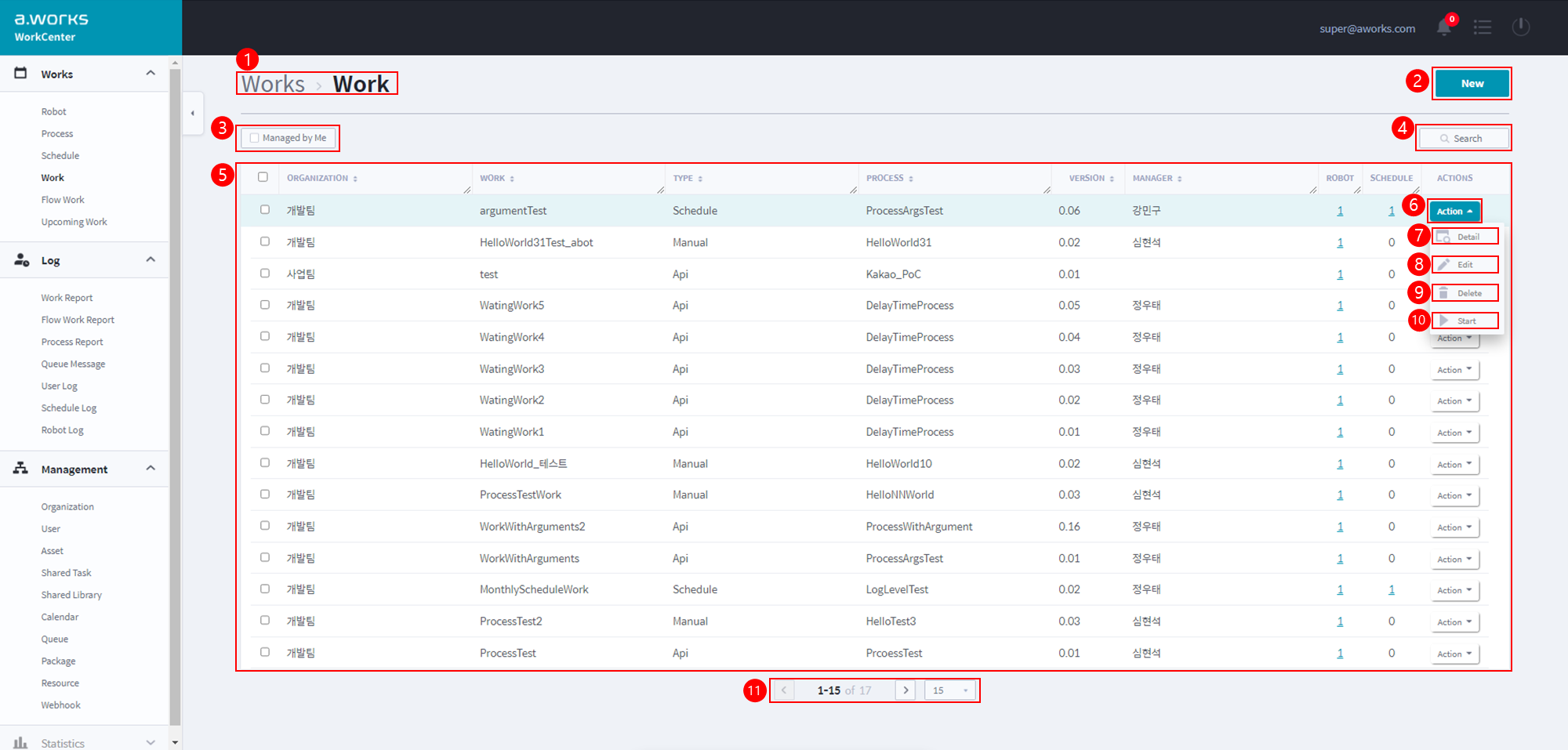This screenshot has height=750, width=1568.
Task: Open Shared Library in sidebar menu
Action: [x=71, y=596]
